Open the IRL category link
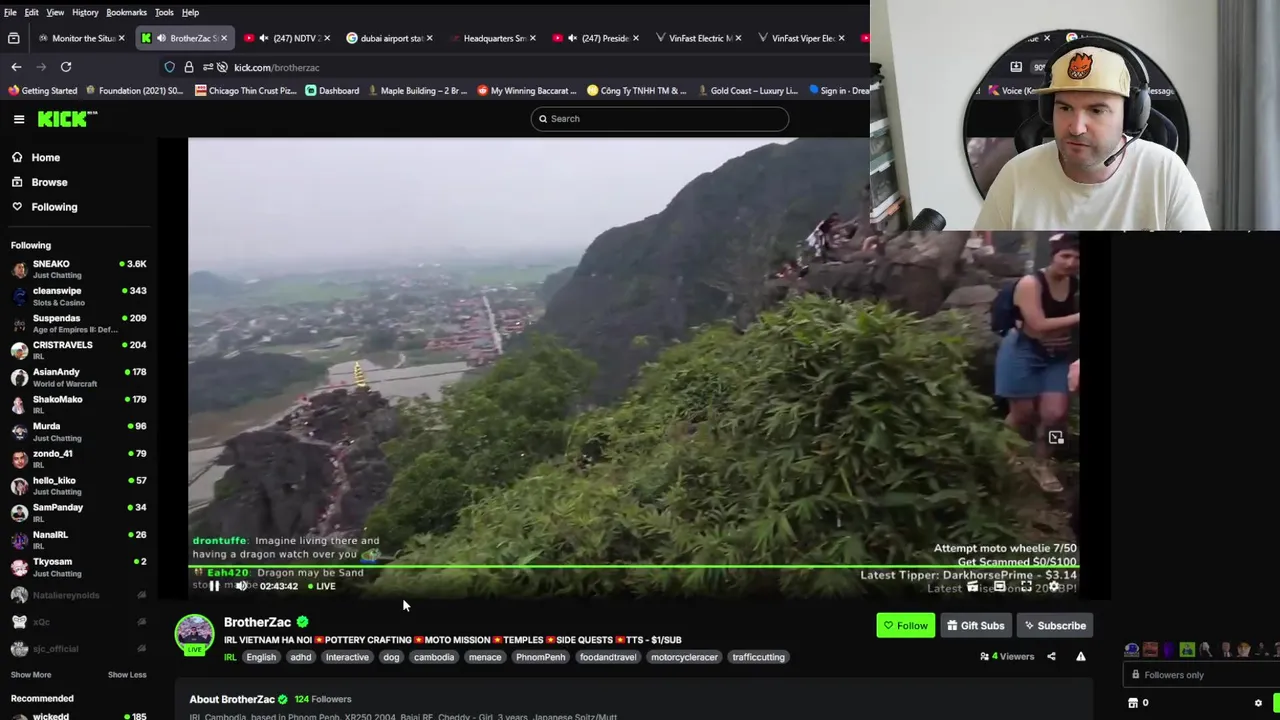Viewport: 1280px width, 720px height. tap(230, 657)
